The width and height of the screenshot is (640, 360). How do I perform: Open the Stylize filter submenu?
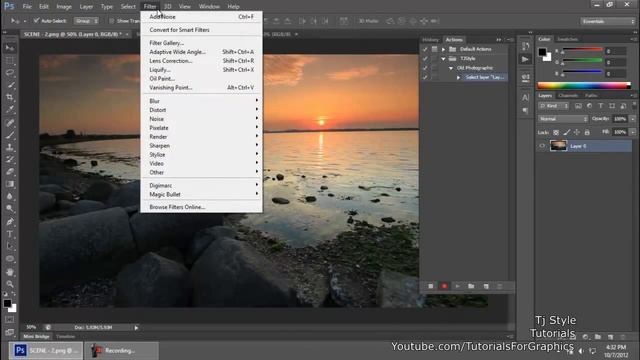click(202, 155)
